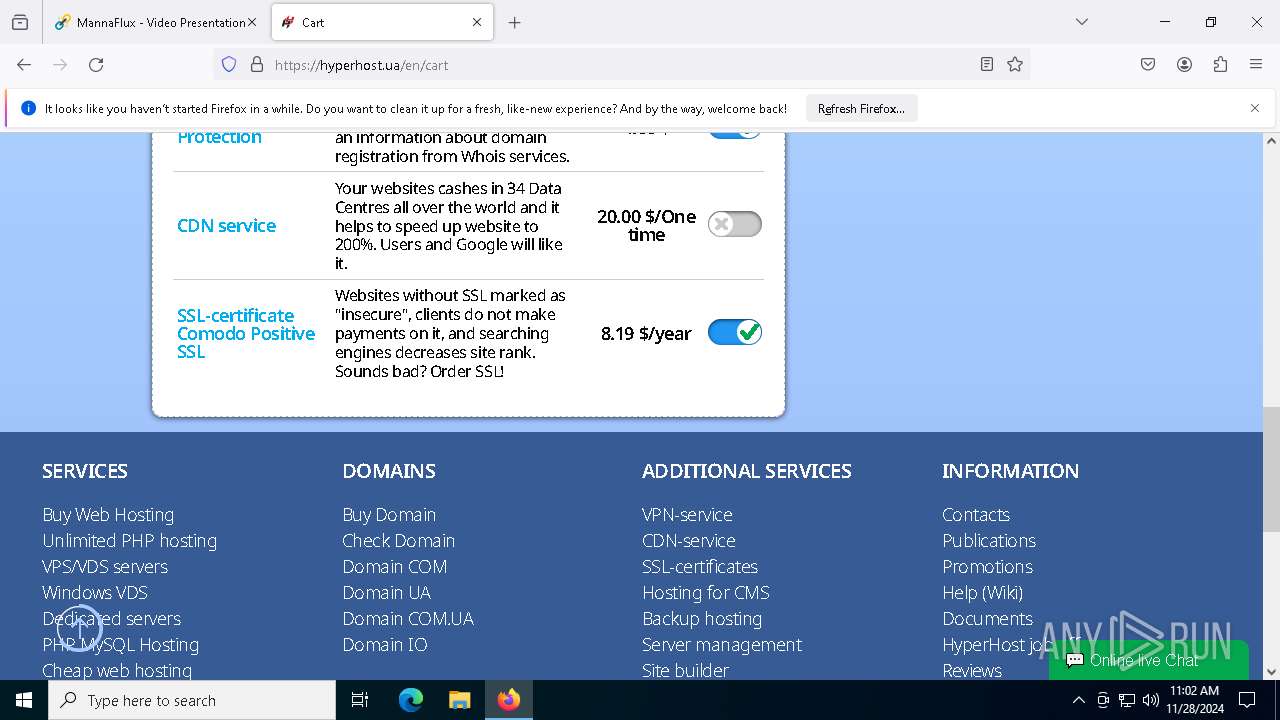Open Firefox View icon
The height and width of the screenshot is (720, 1280).
20,22
